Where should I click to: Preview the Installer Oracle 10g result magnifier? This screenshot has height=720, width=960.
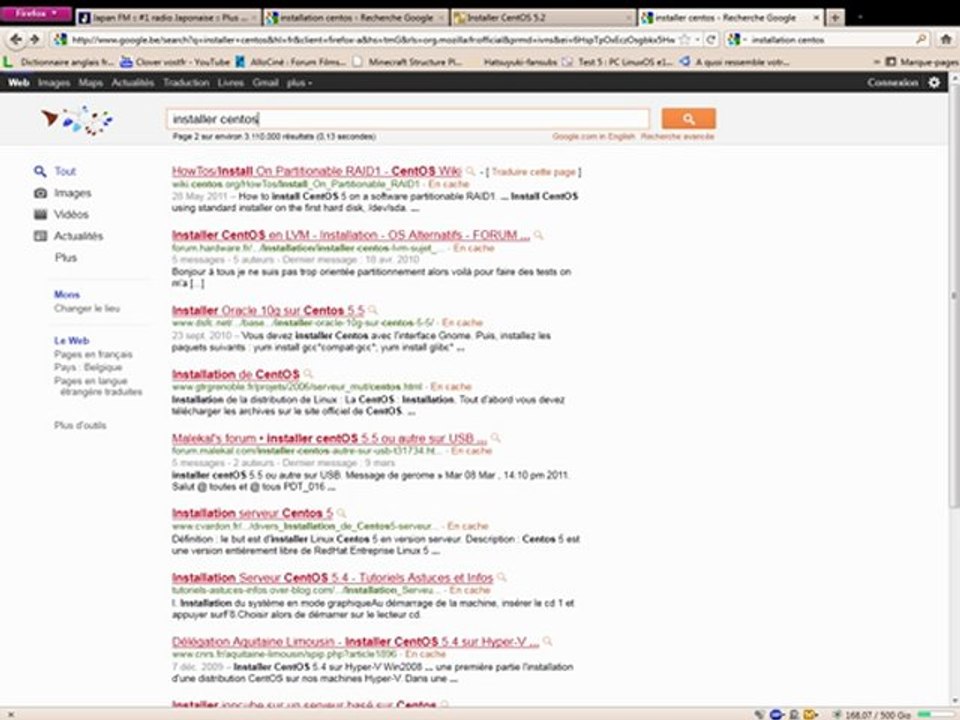pyautogui.click(x=373, y=310)
